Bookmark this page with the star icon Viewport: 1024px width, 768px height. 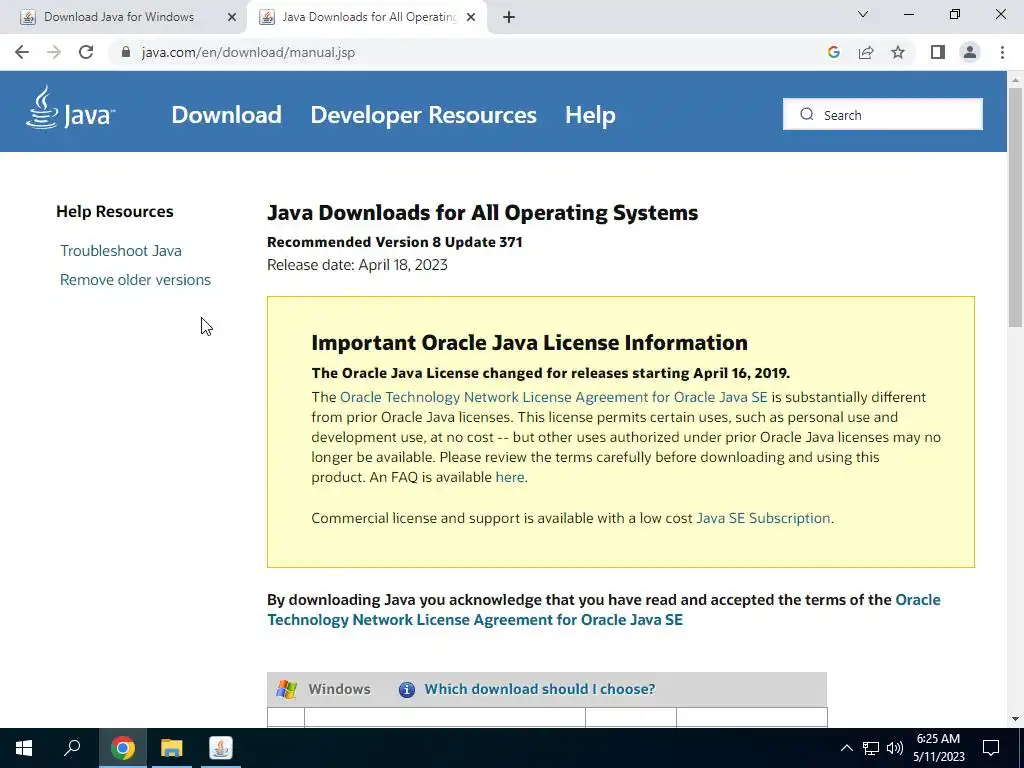pos(898,52)
